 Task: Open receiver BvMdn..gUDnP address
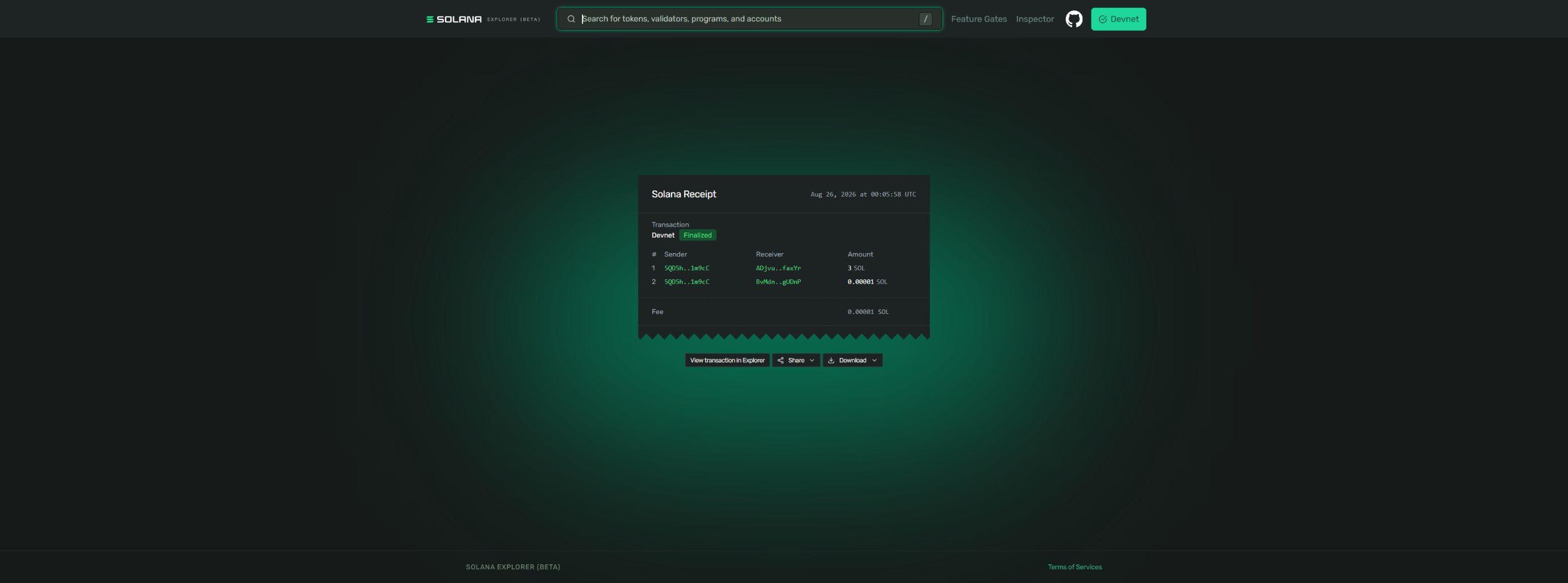click(779, 282)
